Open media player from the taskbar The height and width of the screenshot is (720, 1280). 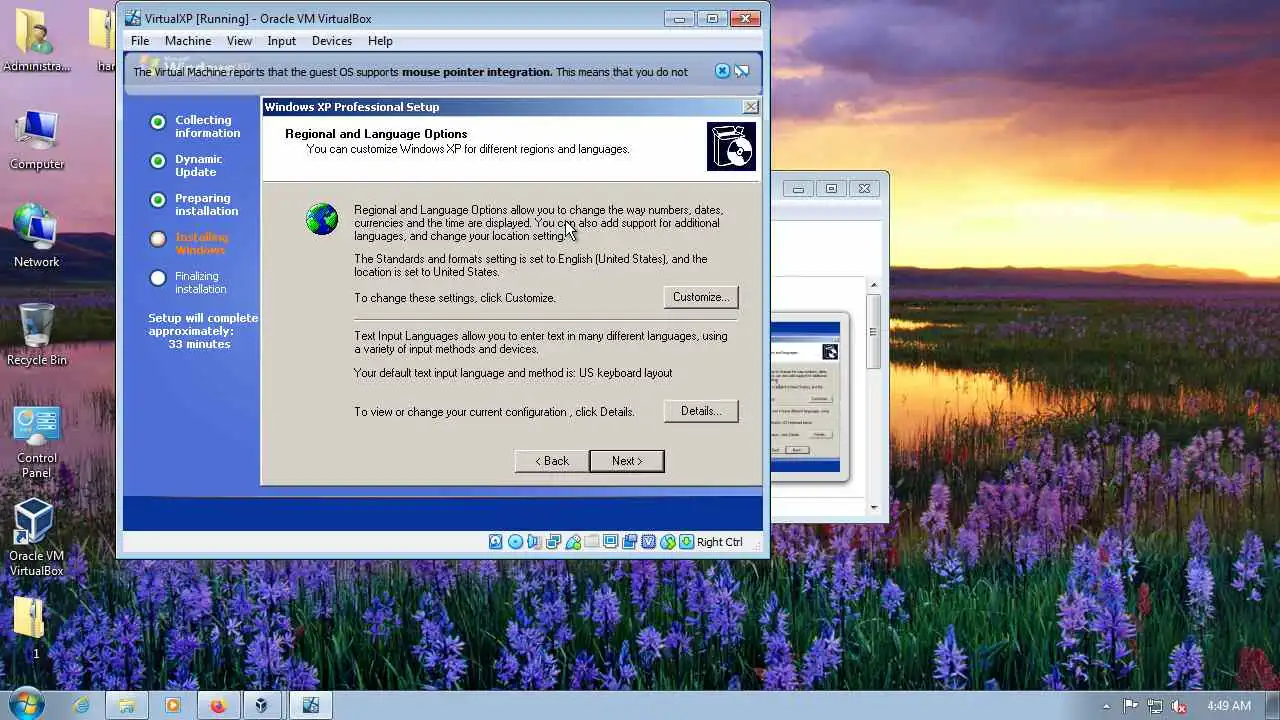(x=172, y=705)
